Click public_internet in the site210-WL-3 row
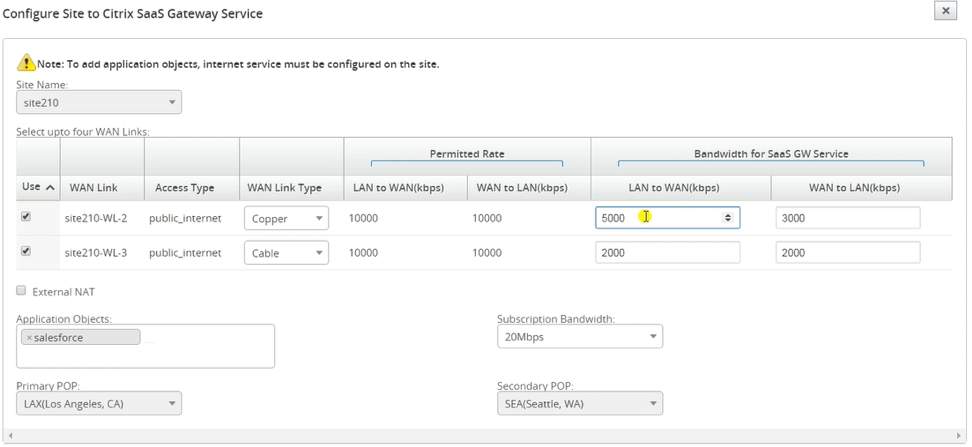Screen dimensions: 972x447 pyautogui.click(x=185, y=253)
